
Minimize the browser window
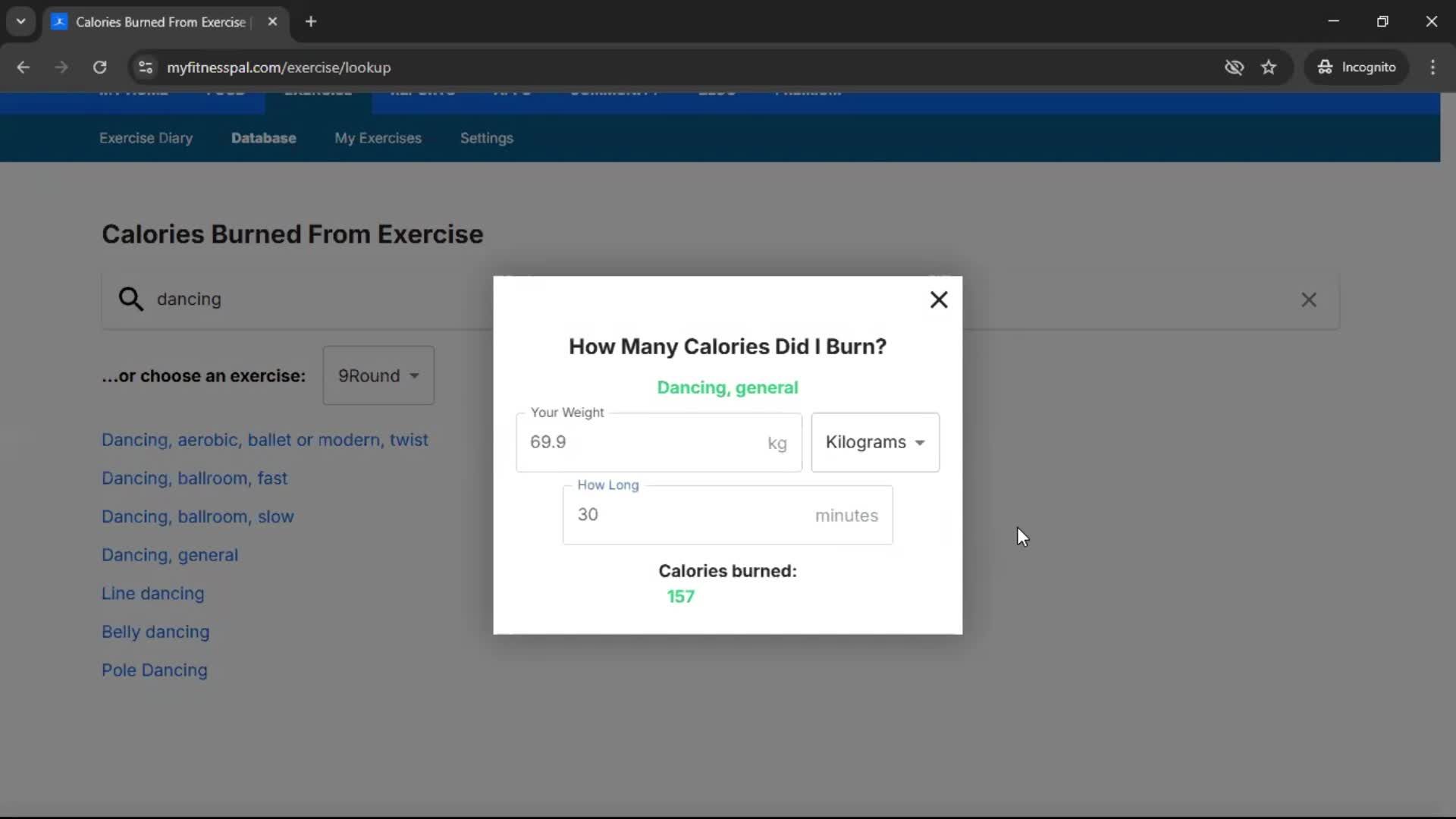click(x=1333, y=21)
